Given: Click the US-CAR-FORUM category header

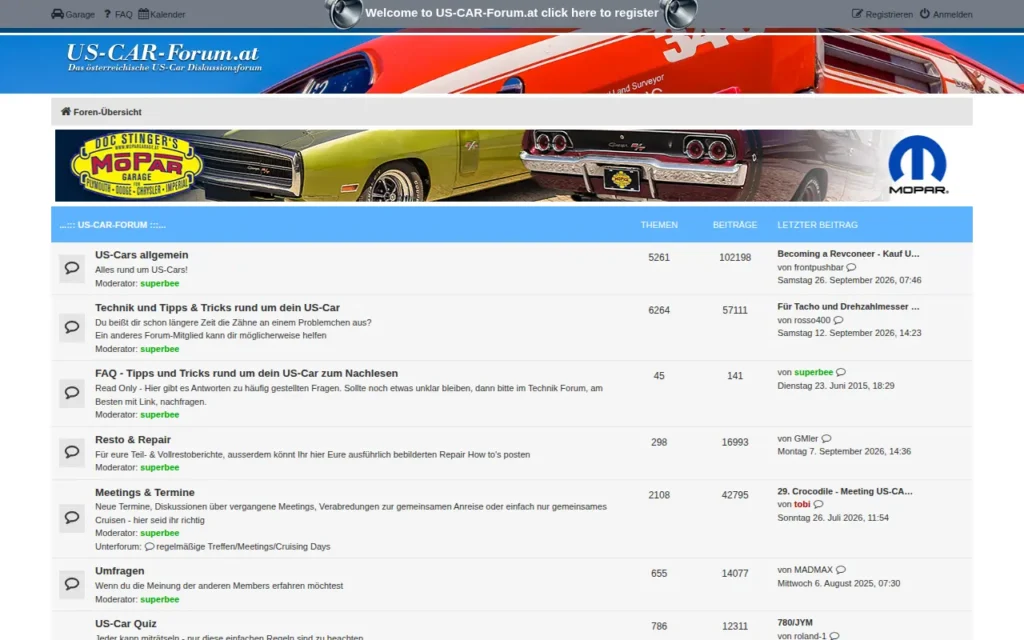Looking at the screenshot, I should (x=112, y=225).
